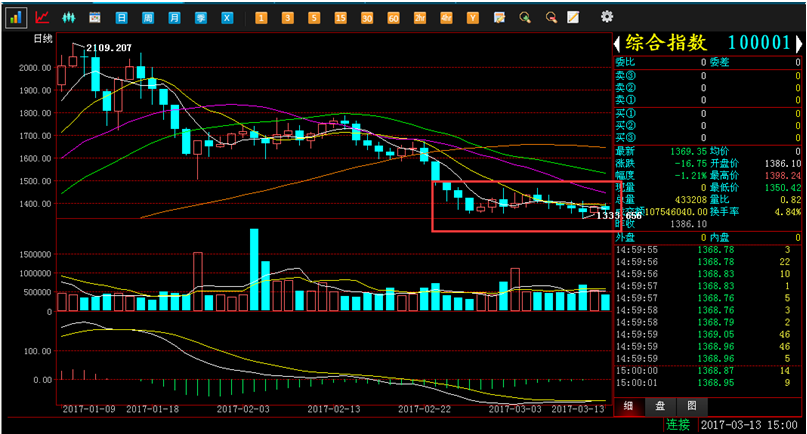Choose 3-minute interval button

click(288, 18)
